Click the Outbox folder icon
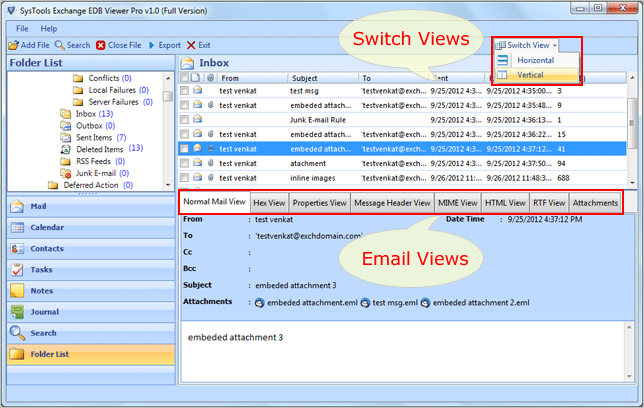Screen dimensions: 644x408 [x=65, y=126]
